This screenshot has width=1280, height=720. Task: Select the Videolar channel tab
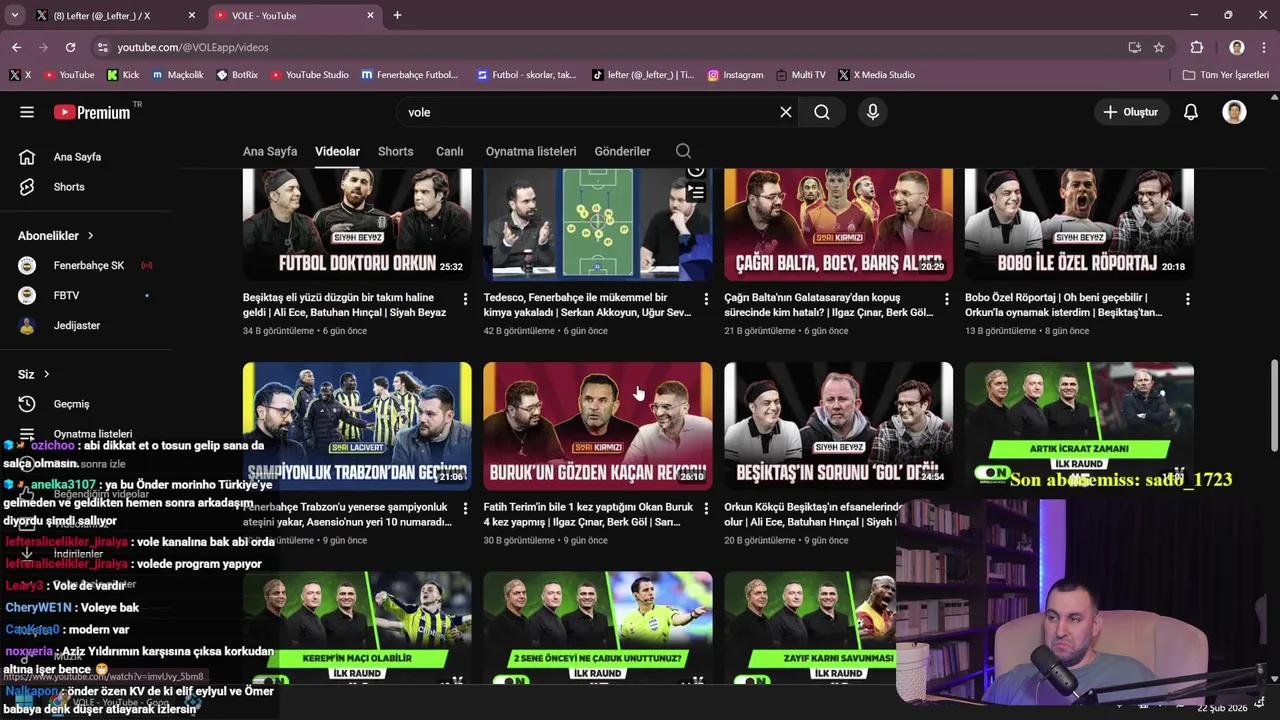(337, 151)
